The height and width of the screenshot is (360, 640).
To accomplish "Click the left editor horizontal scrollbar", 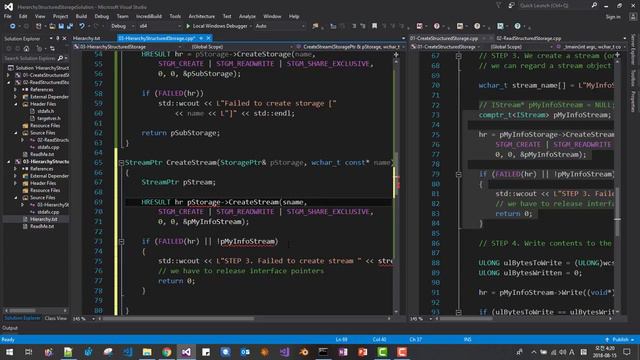I will pos(245,318).
